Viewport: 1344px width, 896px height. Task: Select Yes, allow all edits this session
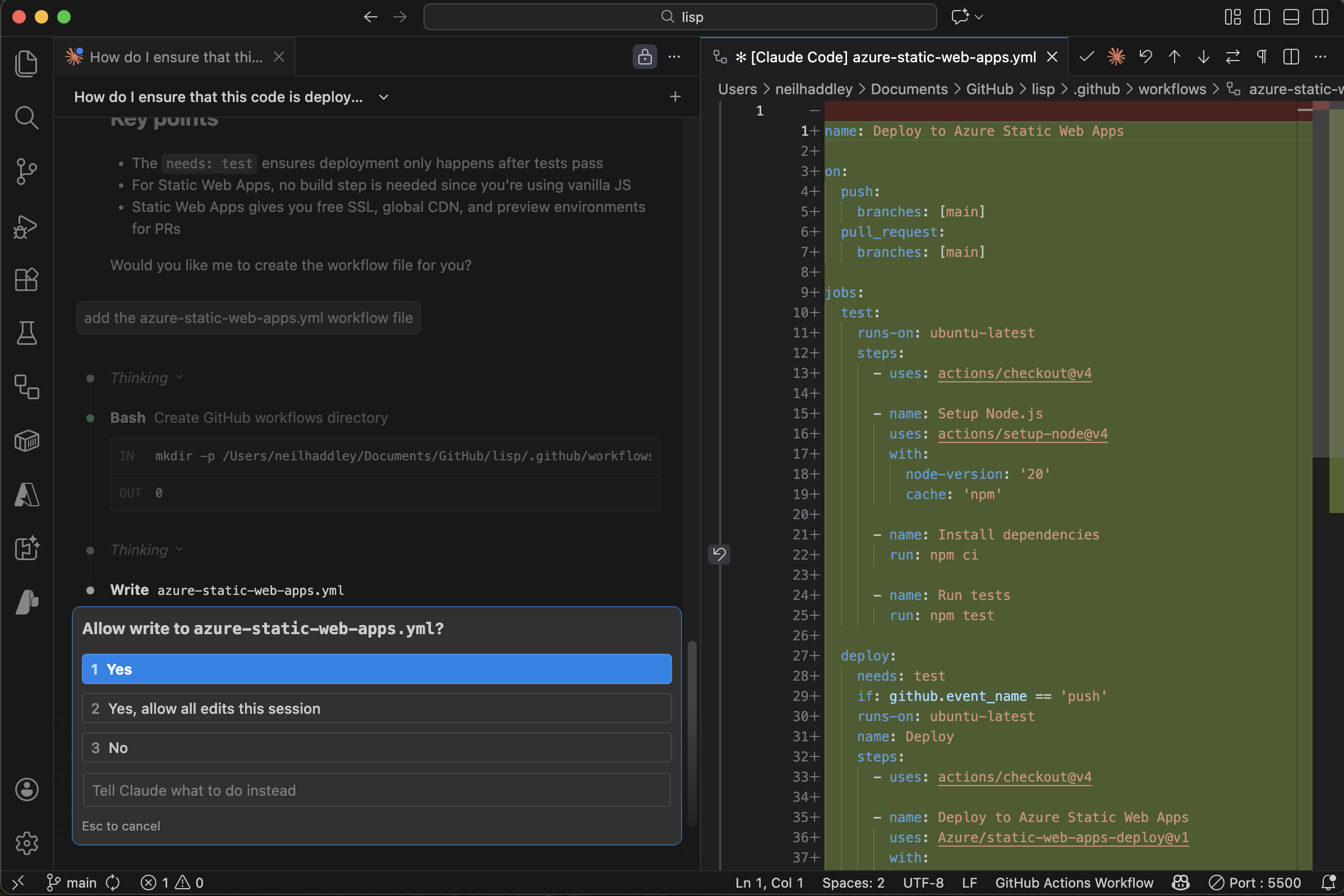[x=377, y=709]
